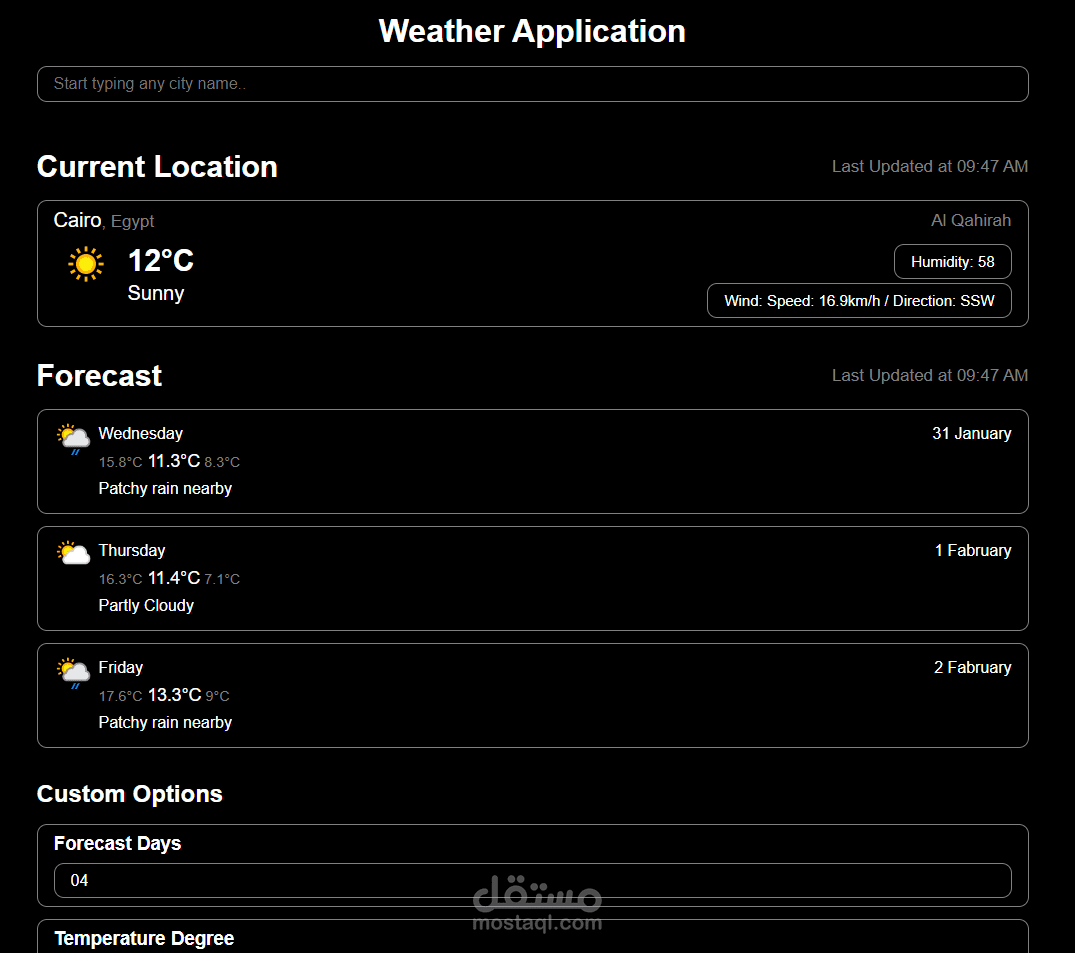Select the Friday 2 Fabruary forecast card
1075x953 pixels.
[x=532, y=695]
